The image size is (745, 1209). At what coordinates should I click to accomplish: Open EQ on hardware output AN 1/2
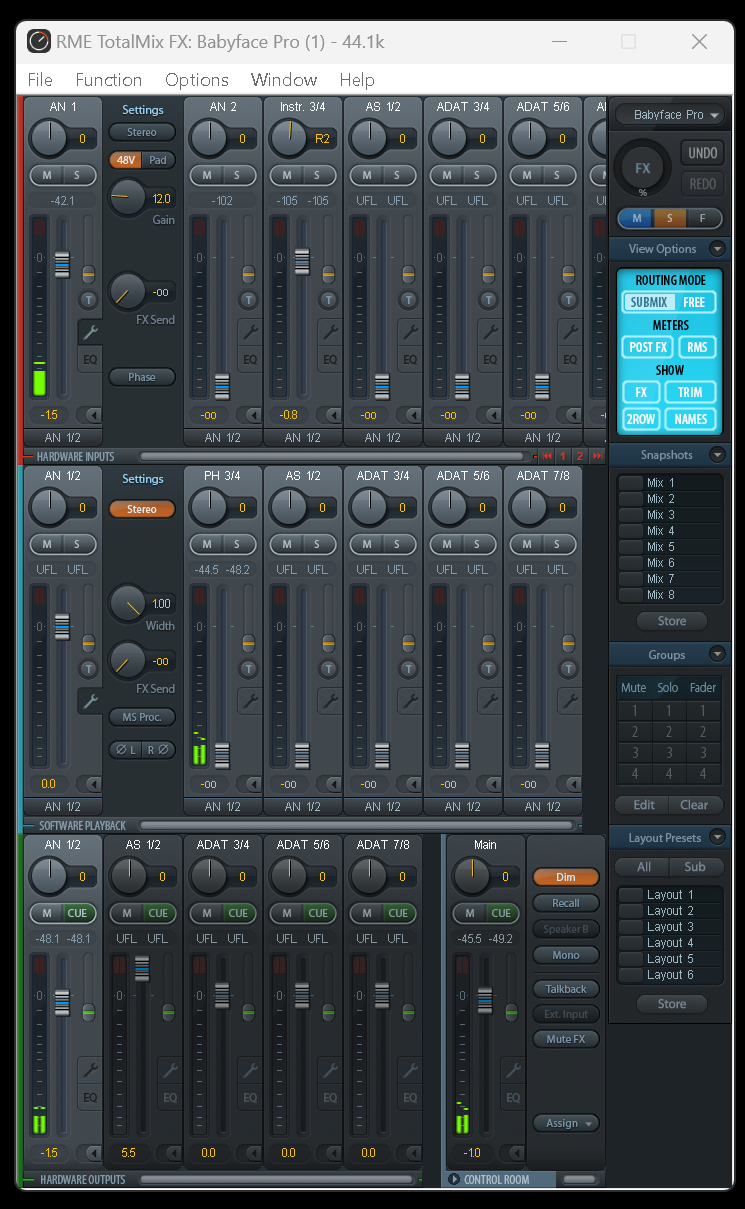tap(90, 1097)
